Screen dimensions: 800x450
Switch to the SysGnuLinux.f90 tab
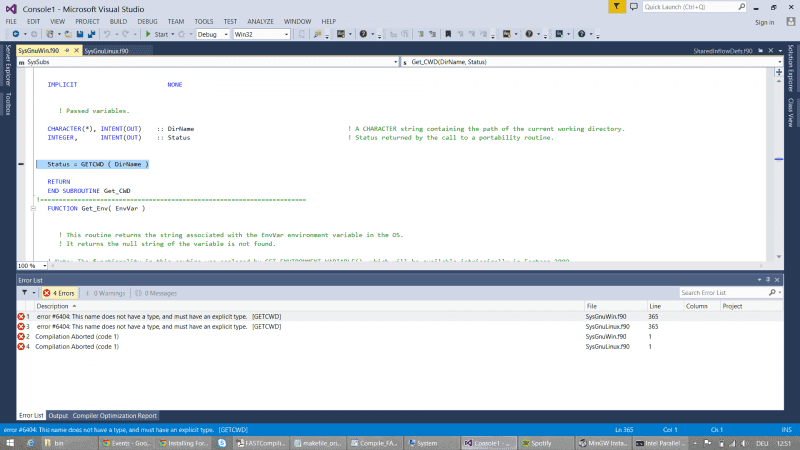(x=106, y=49)
